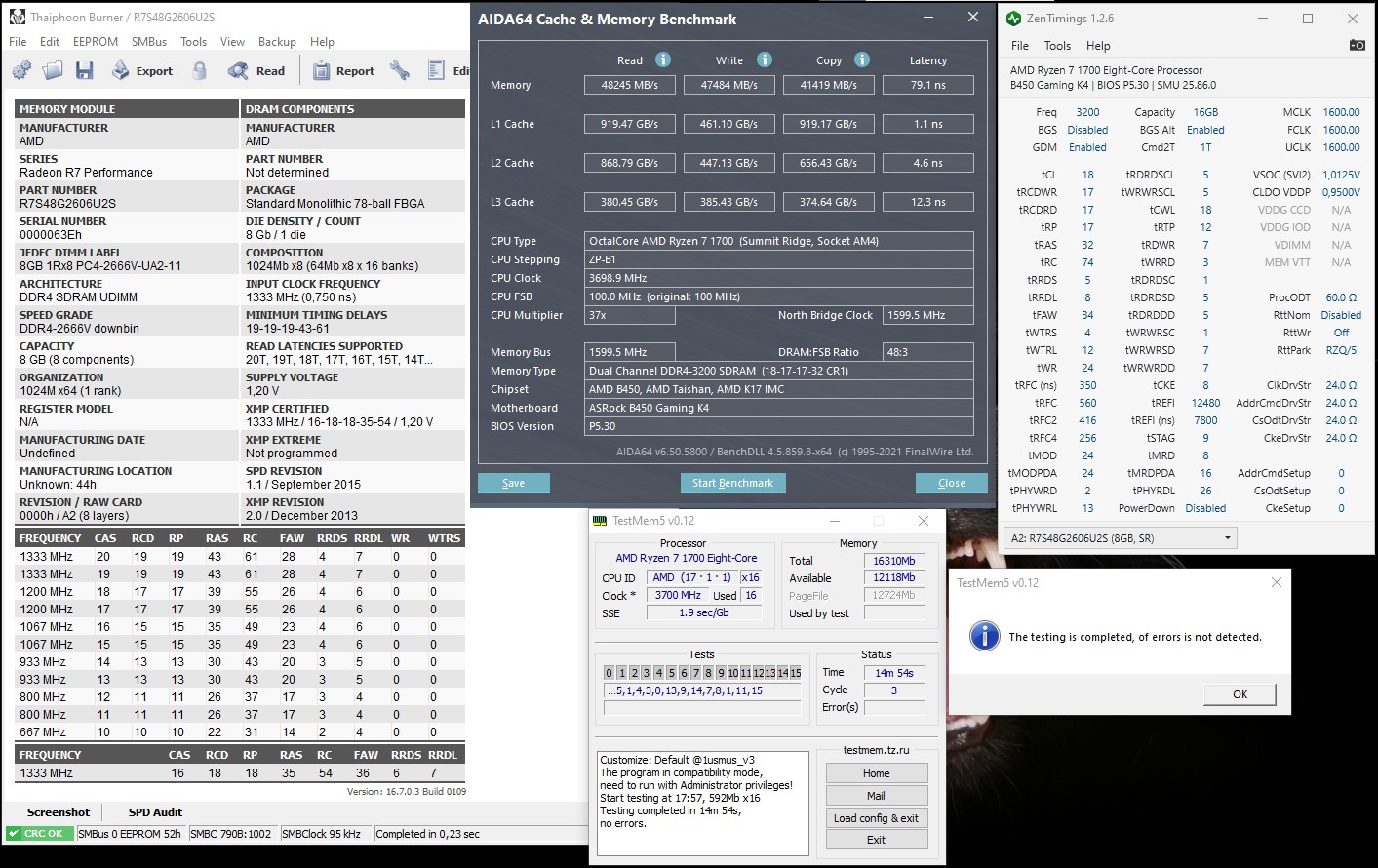Image resolution: width=1378 pixels, height=868 pixels.
Task: Click the WTRS column header in Thaiphoon Burner
Action: (x=444, y=538)
